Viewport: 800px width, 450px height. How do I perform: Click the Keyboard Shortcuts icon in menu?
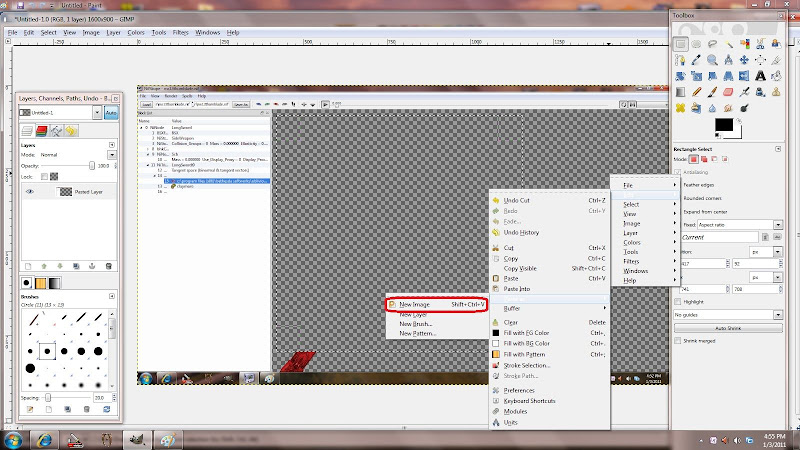point(495,400)
